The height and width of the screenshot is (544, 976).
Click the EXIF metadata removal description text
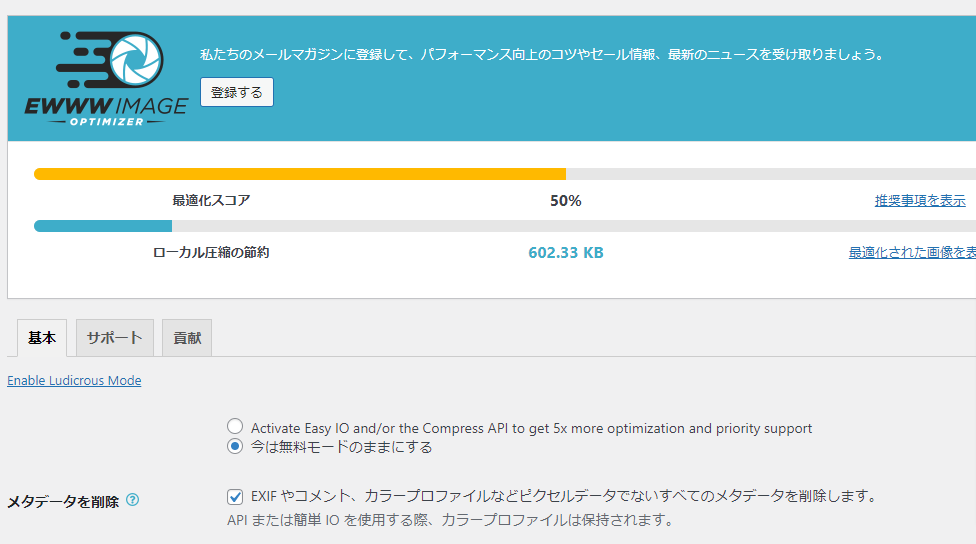(x=565, y=496)
